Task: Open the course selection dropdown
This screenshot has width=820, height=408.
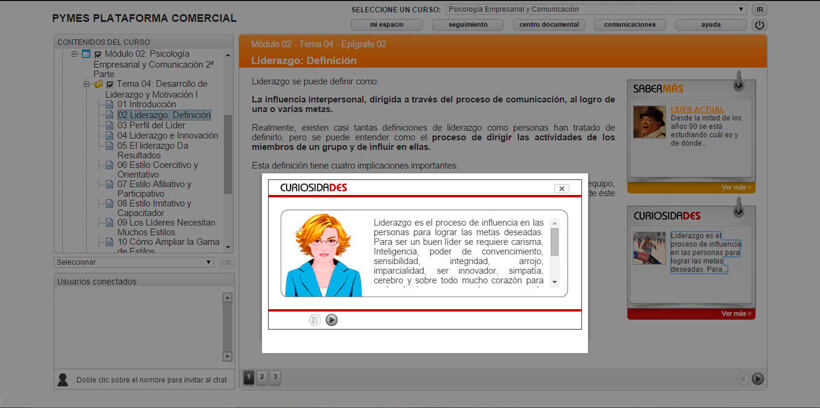Action: tap(596, 9)
